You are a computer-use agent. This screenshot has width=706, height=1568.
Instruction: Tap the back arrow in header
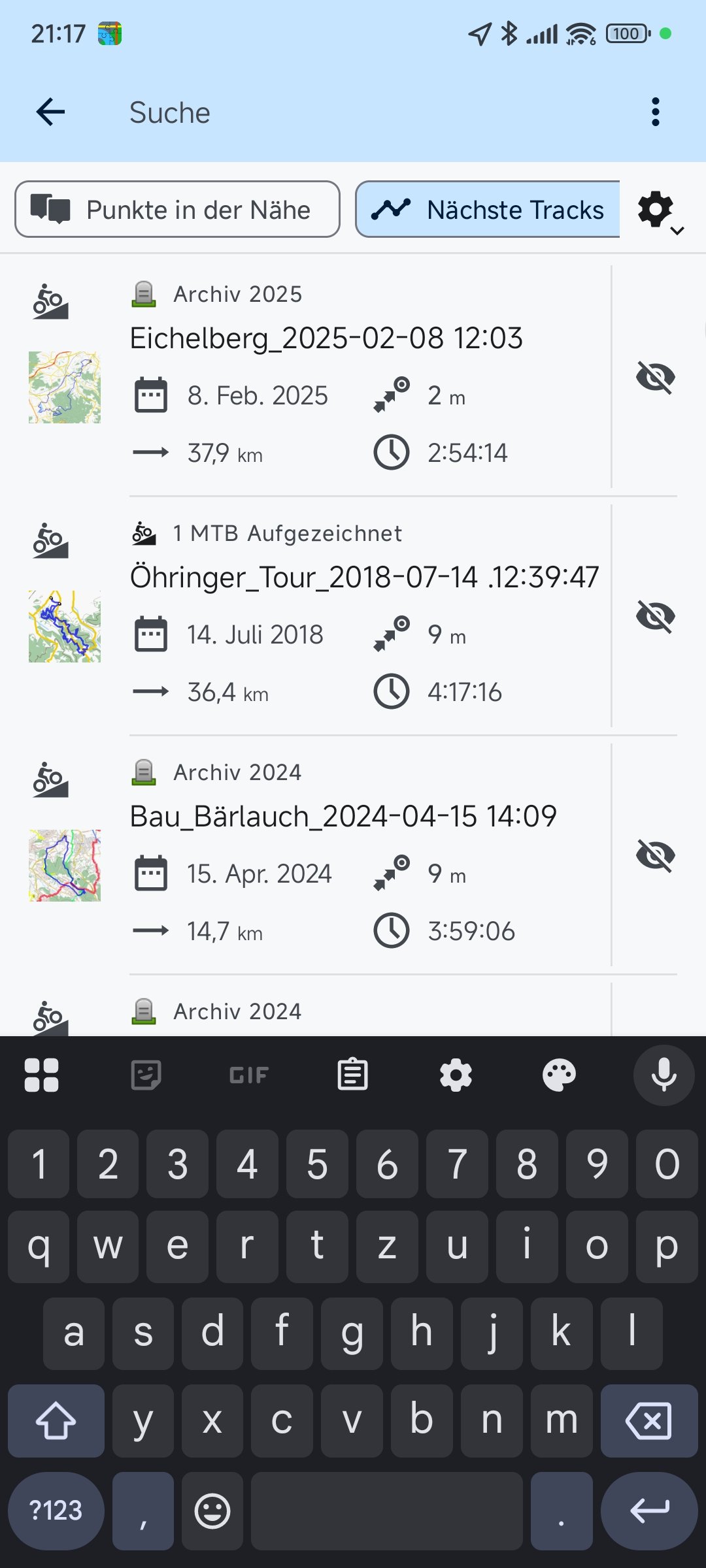pos(50,112)
